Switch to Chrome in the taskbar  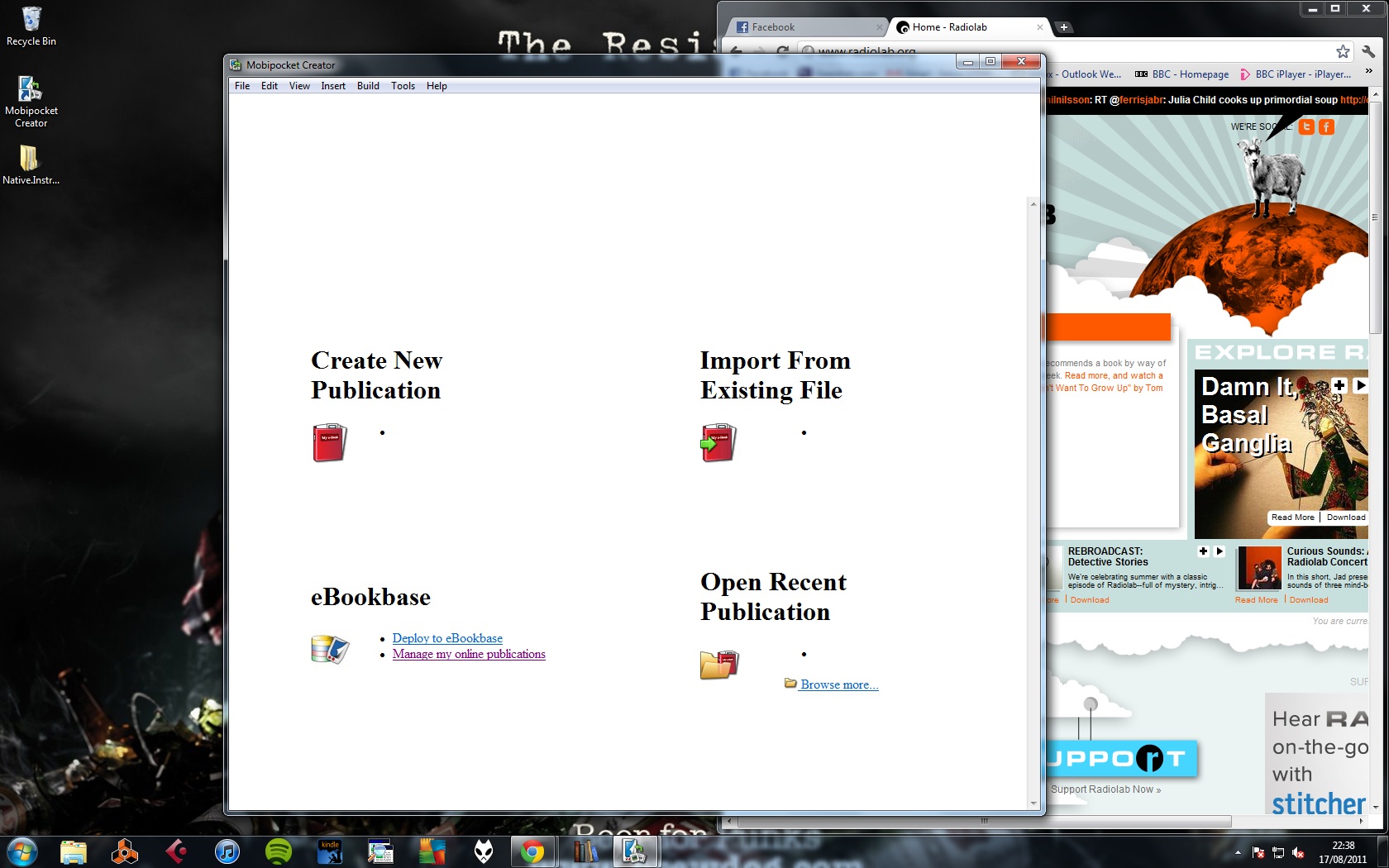(x=533, y=851)
